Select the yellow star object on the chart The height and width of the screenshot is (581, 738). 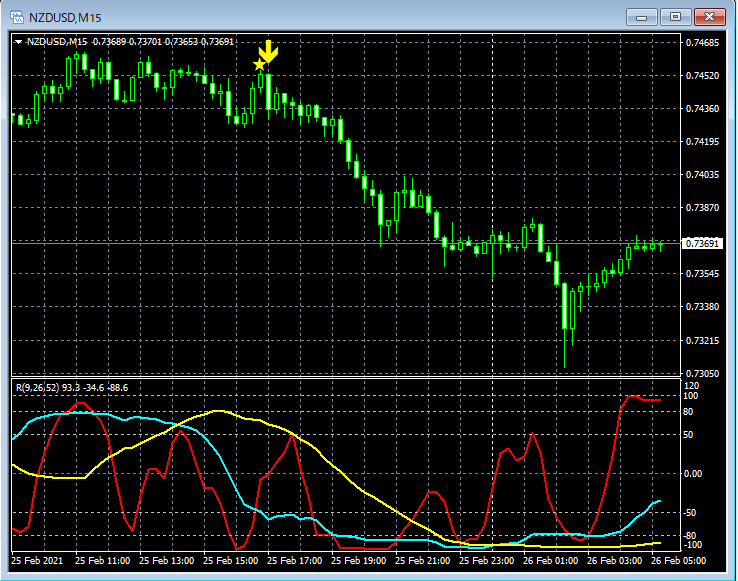coord(259,64)
